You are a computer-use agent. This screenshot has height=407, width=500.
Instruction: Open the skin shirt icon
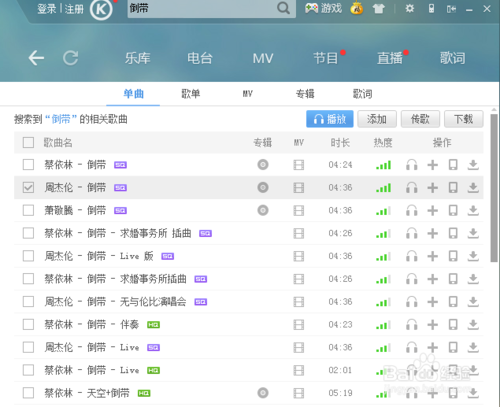point(378,9)
